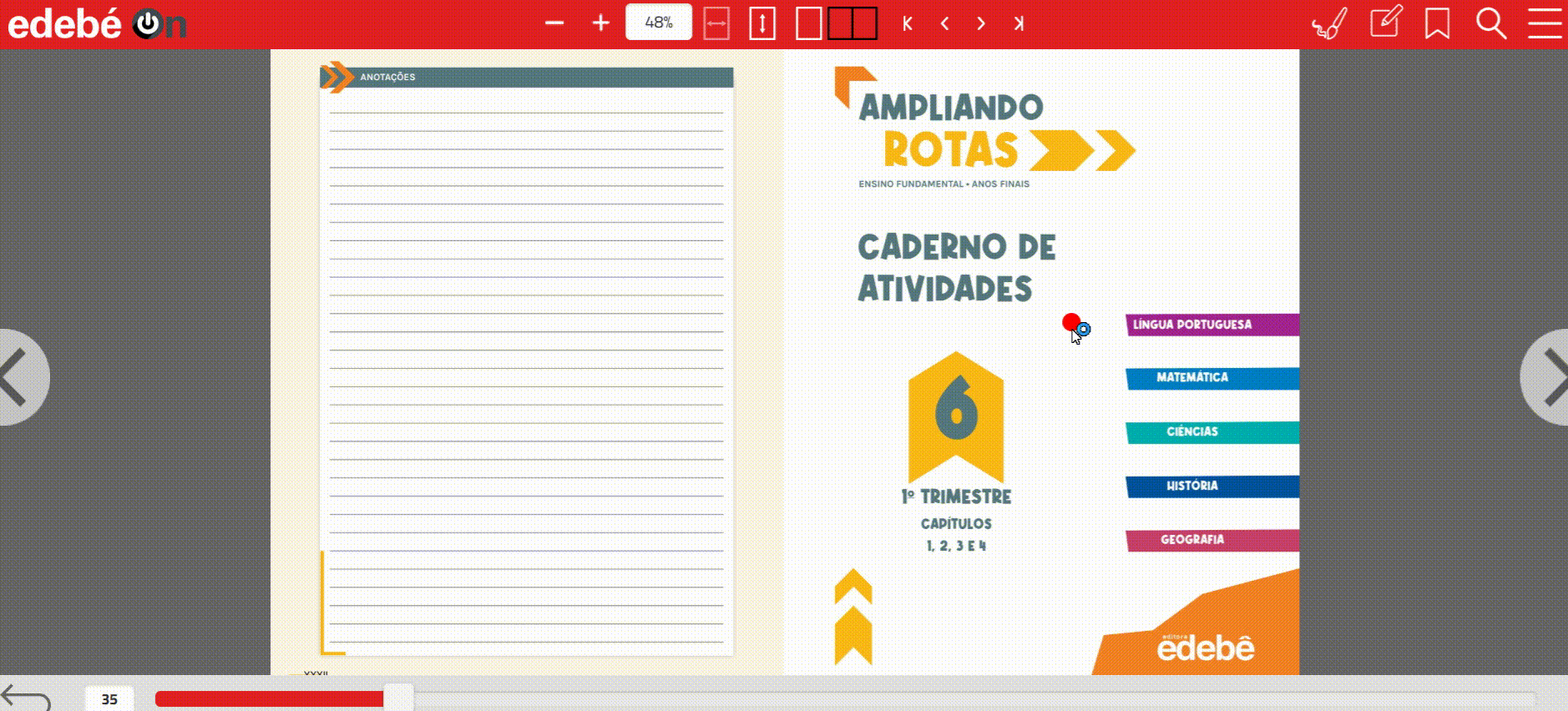Go to last page in toolbar

point(1019,23)
